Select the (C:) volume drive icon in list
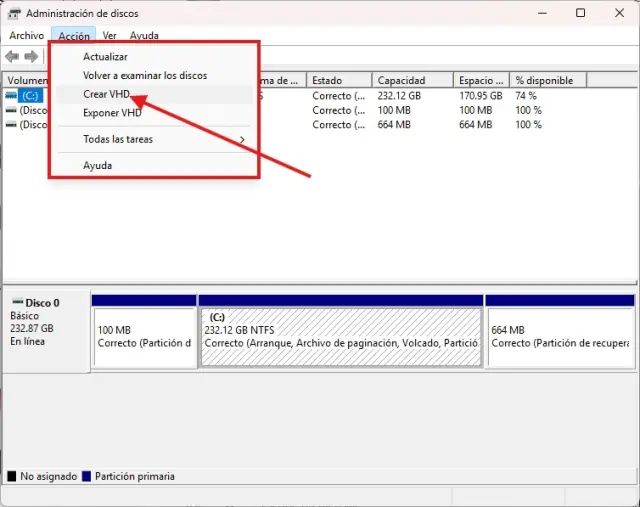 click(x=11, y=95)
